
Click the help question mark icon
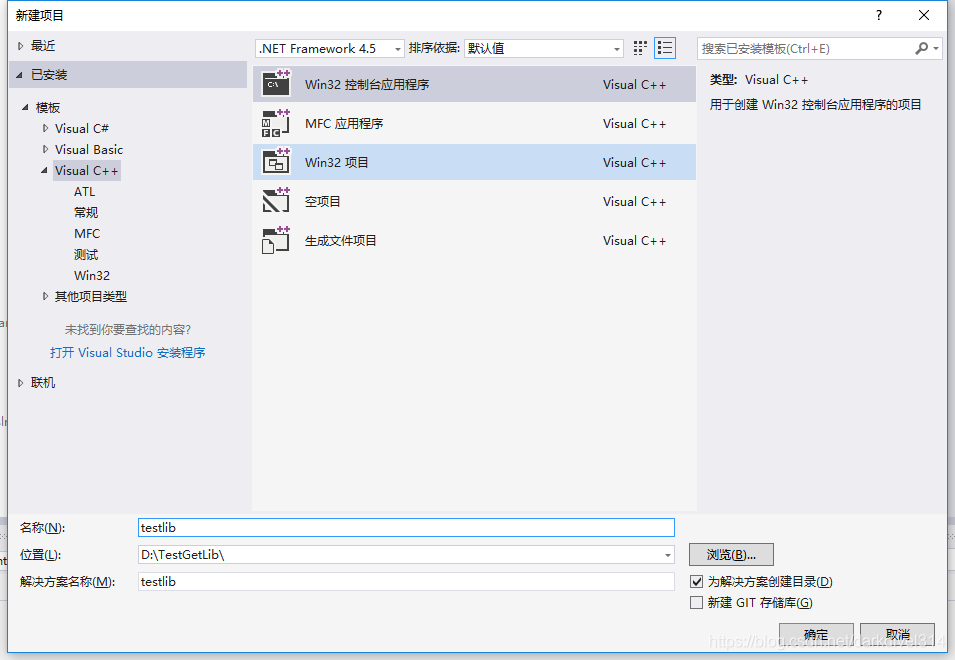coord(878,15)
